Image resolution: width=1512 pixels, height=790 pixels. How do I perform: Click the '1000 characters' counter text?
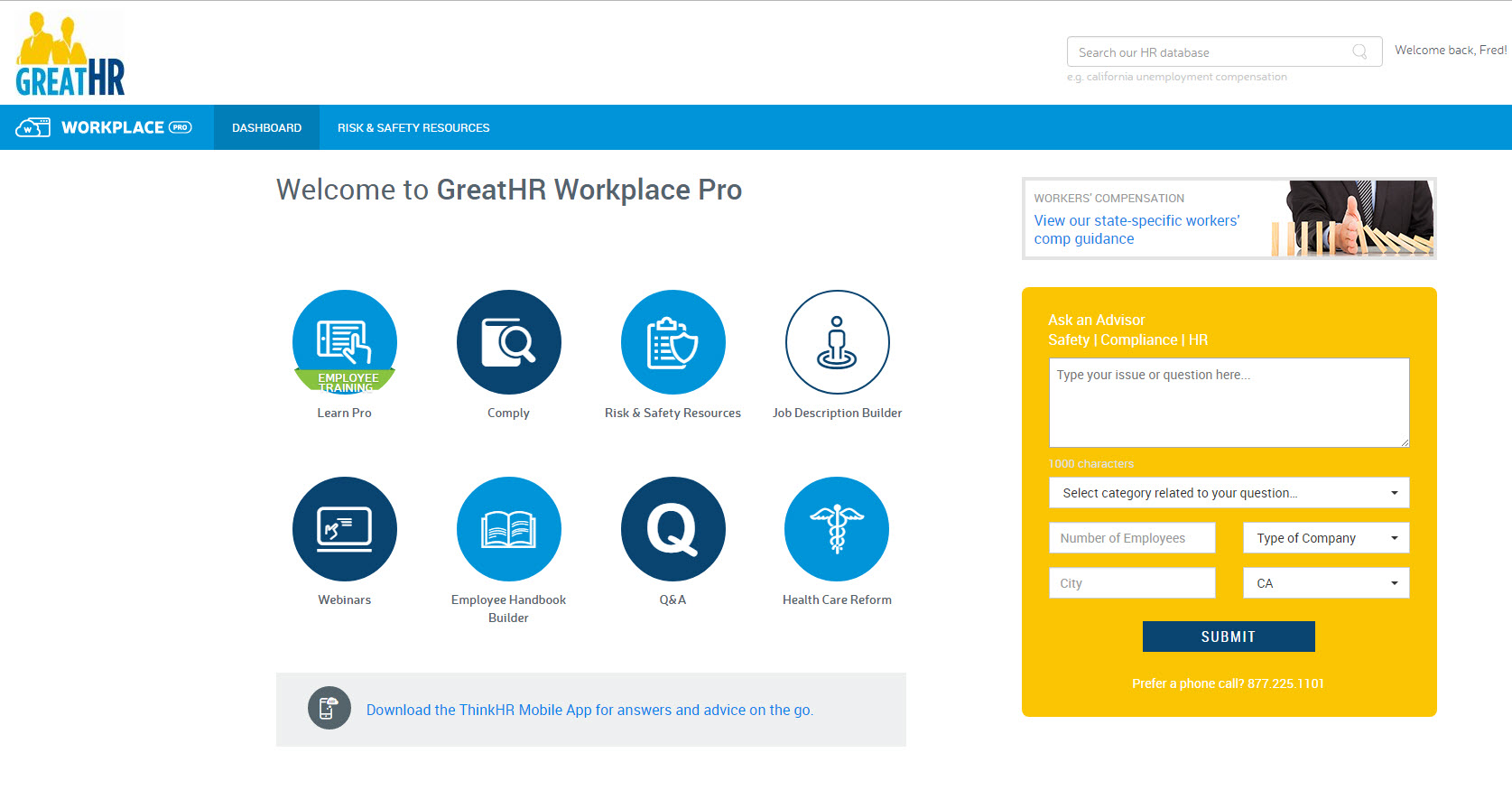1091,463
